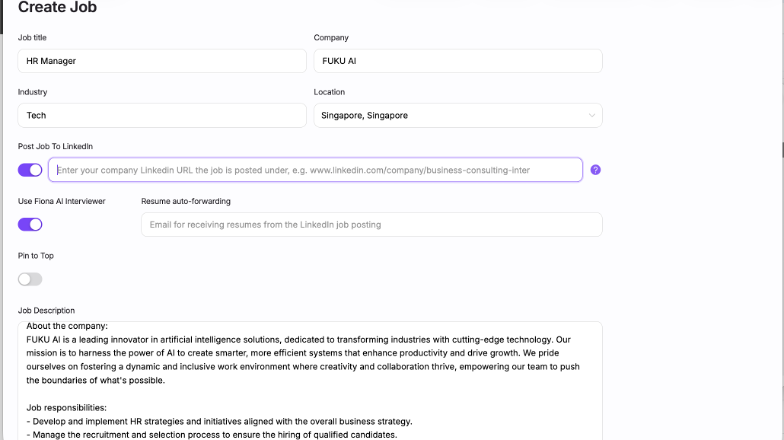The image size is (784, 440).
Task: Click the Job title field containing HR Manager
Action: (162, 61)
